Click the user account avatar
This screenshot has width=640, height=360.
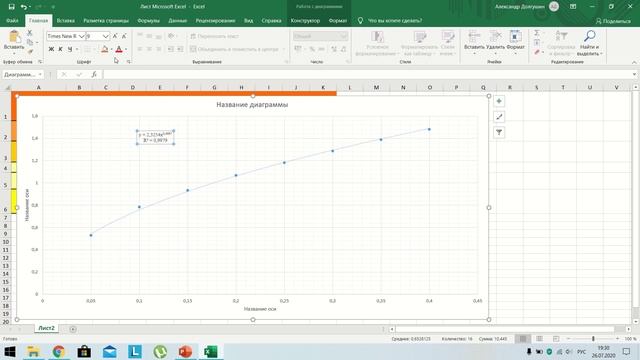pos(554,7)
